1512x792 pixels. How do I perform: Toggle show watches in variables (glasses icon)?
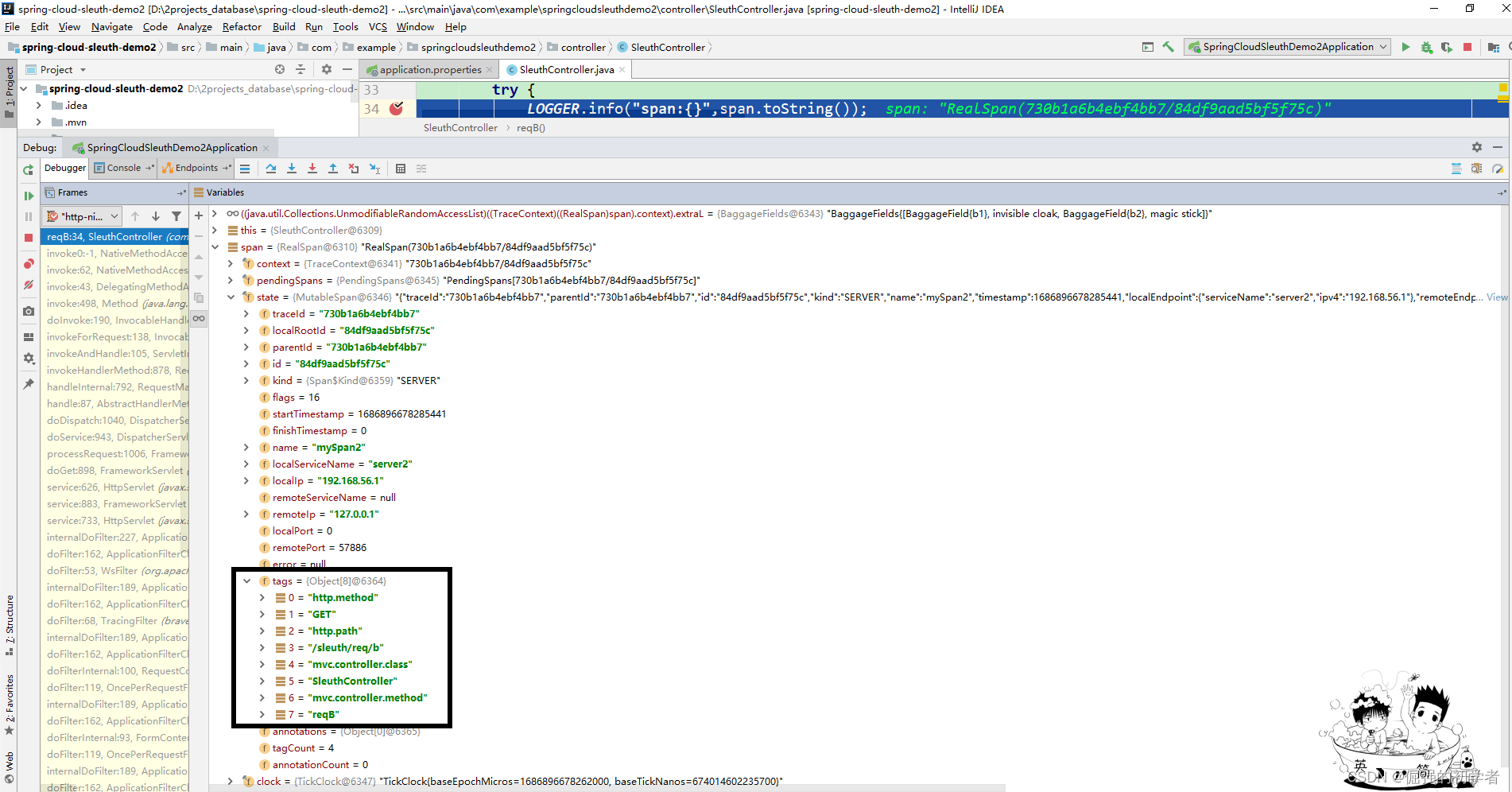click(199, 318)
